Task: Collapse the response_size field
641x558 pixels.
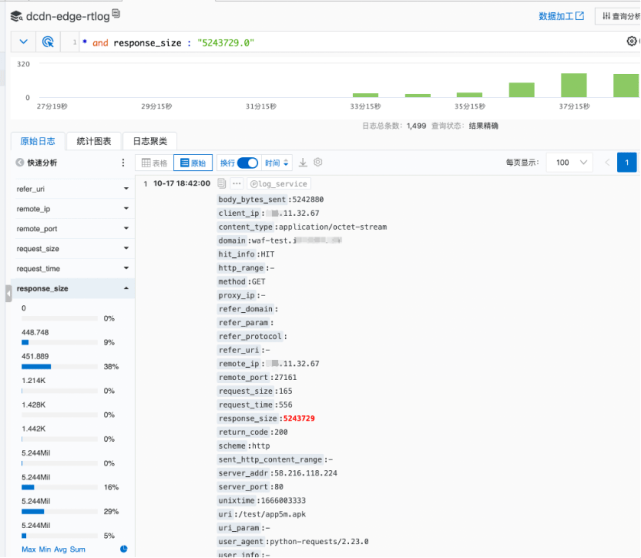Action: 126,289
